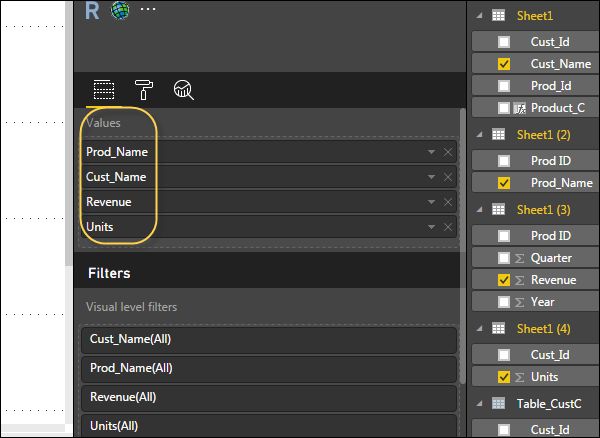Expand the Revenue(All) visual filter

click(269, 397)
